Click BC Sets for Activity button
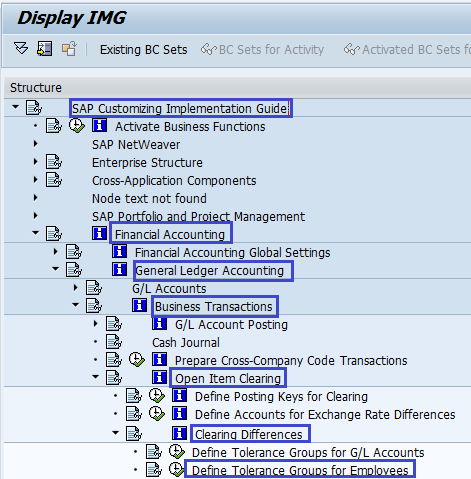The image size is (471, 479). 262,50
